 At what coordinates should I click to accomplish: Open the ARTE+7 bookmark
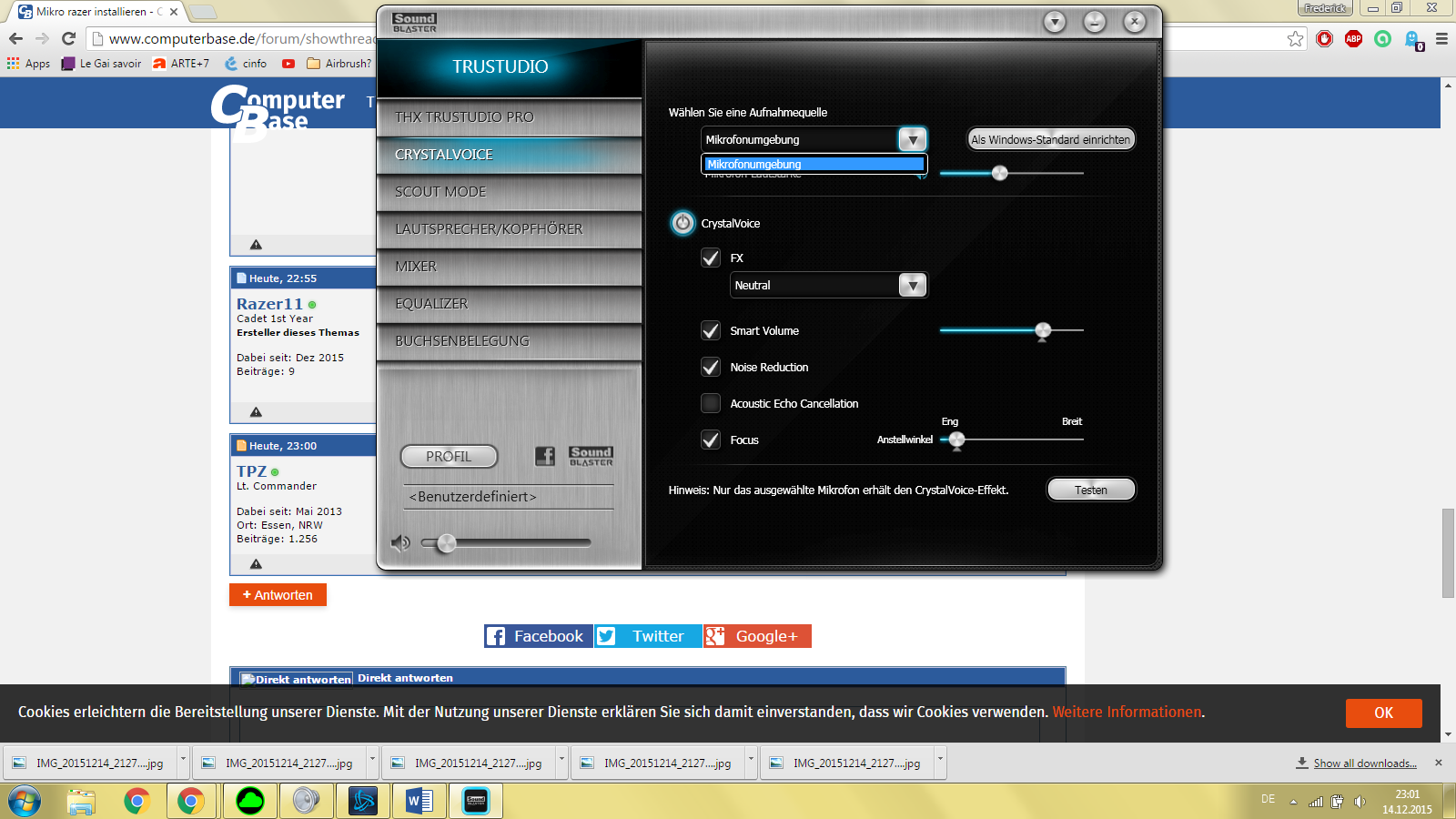[181, 64]
